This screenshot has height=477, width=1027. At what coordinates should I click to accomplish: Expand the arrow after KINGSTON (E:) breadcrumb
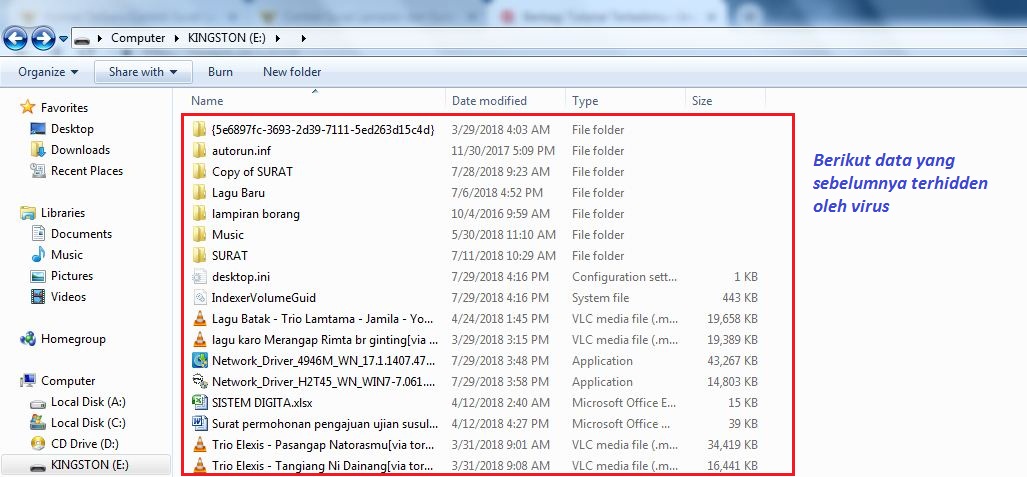(278, 39)
